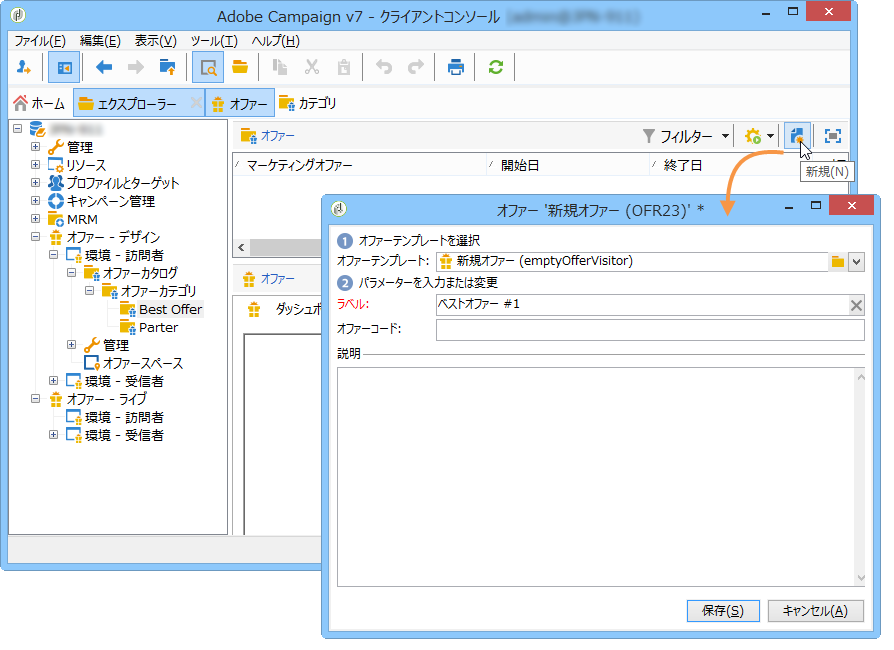
Task: Go forward with the right arrow
Action: pyautogui.click(x=136, y=67)
